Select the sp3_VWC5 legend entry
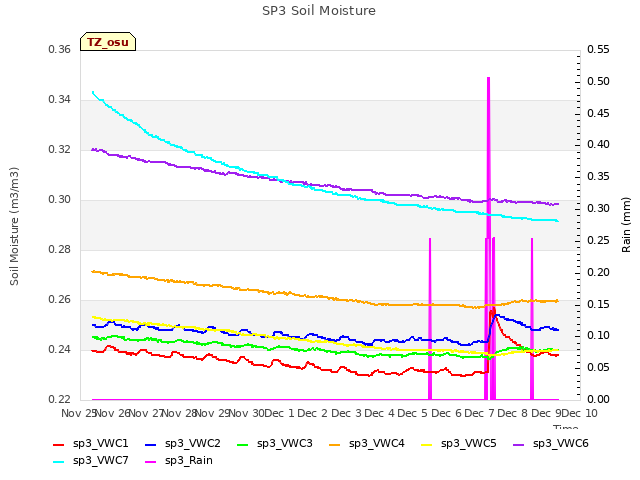640x480 pixels. [x=459, y=444]
